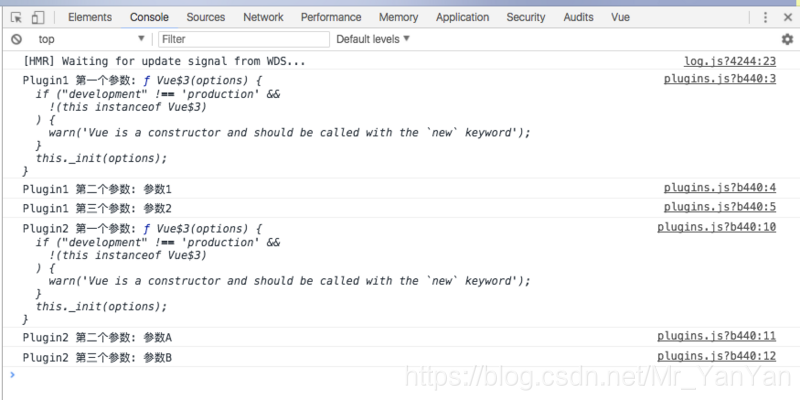Open the top context selector dropdown
Screen dimensions: 800x400
pos(90,39)
